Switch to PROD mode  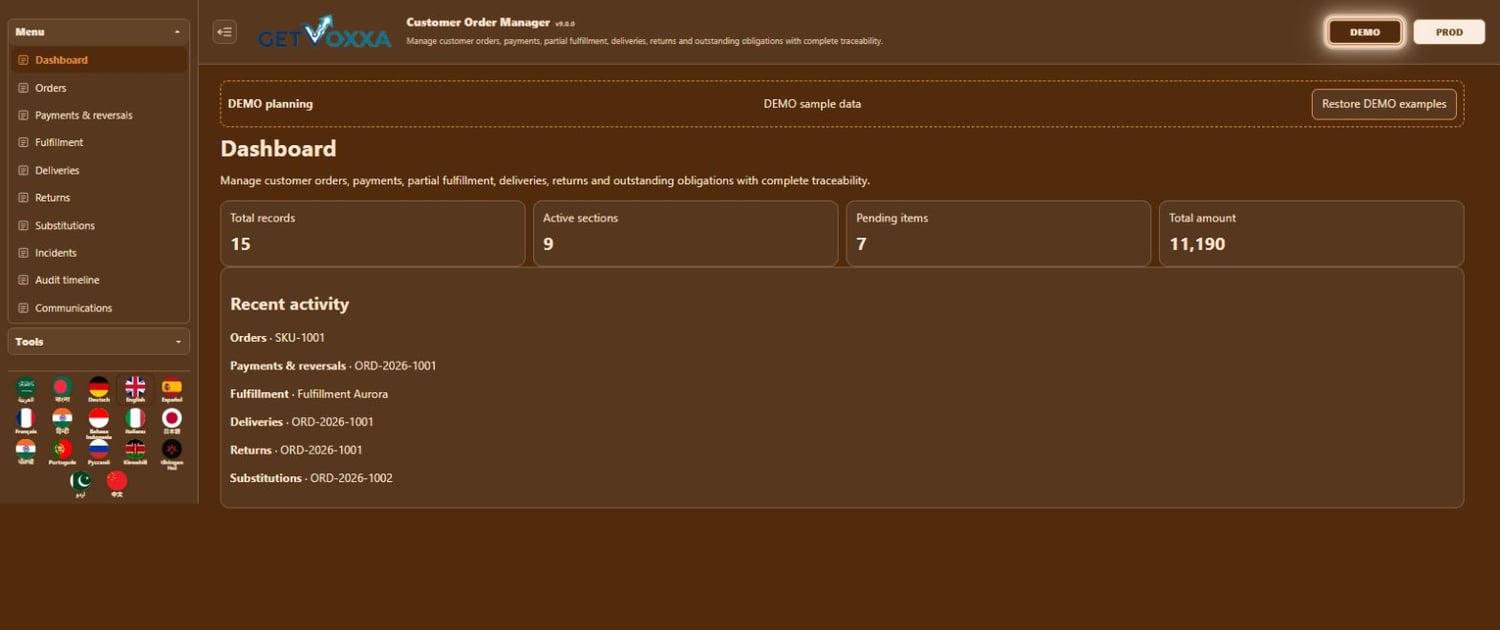[1449, 32]
